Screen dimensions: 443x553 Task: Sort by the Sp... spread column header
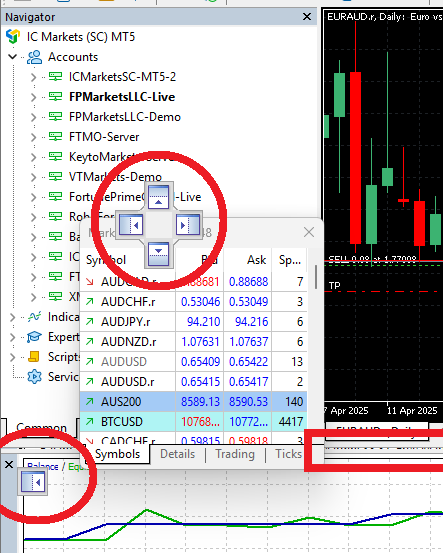(290, 260)
